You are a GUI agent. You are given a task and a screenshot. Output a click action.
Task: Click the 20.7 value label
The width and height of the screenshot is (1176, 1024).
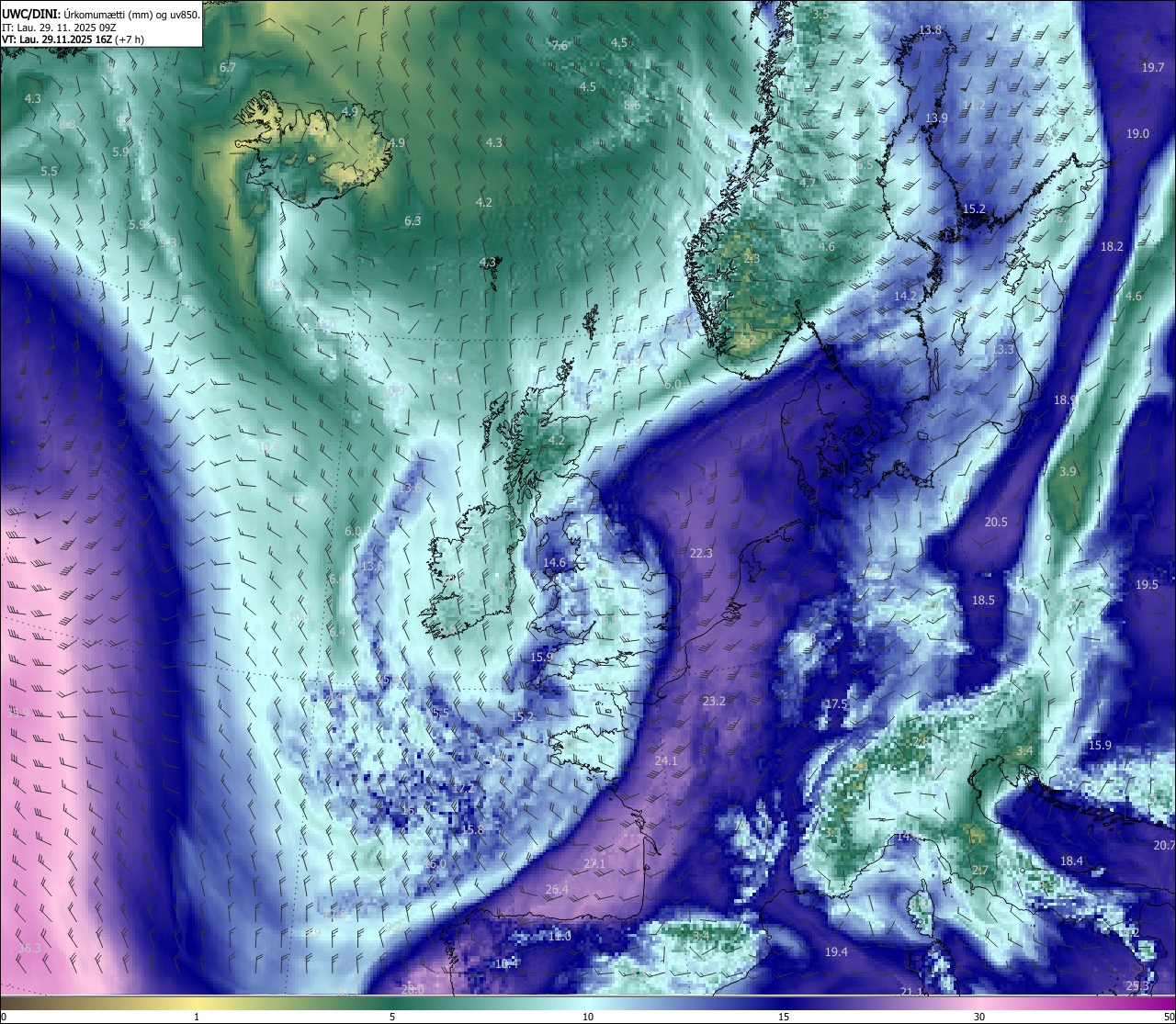(1164, 845)
